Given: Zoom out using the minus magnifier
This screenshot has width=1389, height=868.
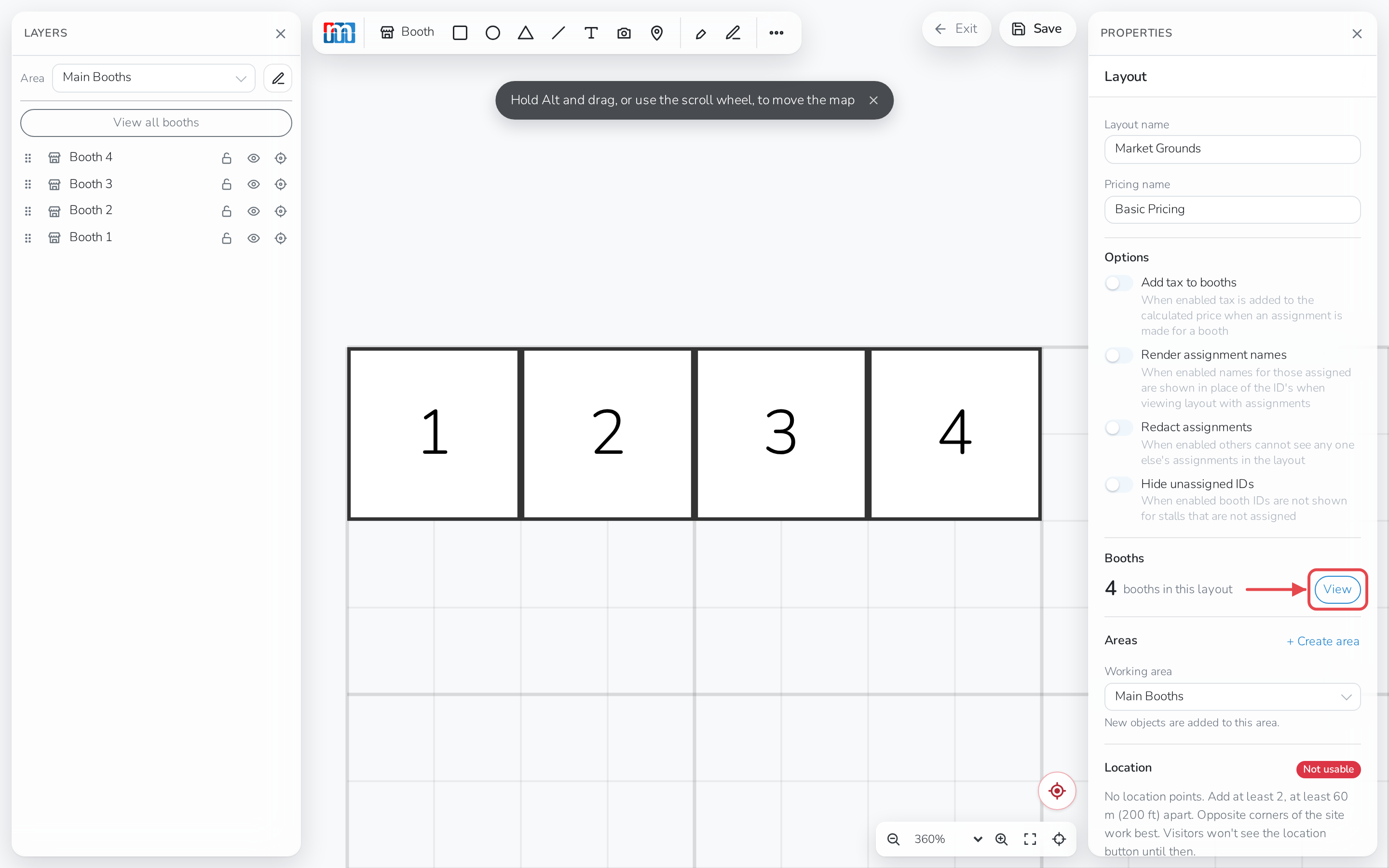Looking at the screenshot, I should click(893, 839).
